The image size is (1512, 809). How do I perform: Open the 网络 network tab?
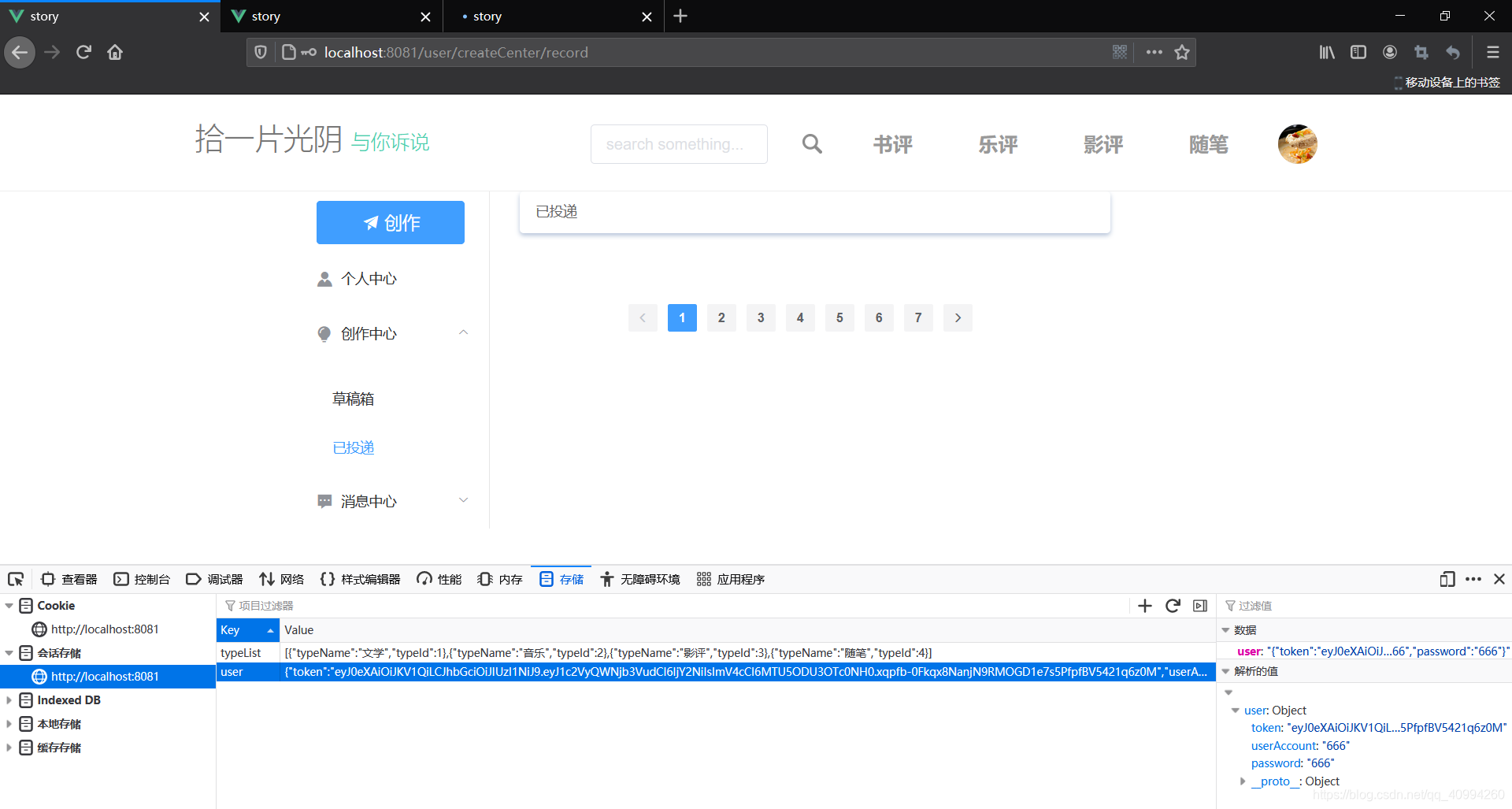click(281, 579)
